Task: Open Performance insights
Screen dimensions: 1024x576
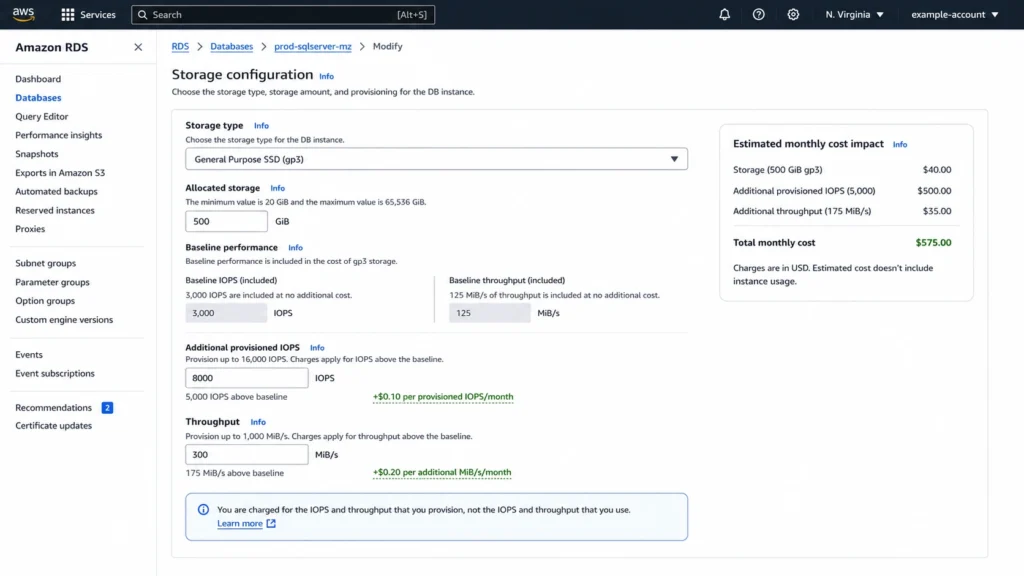Action: [x=59, y=135]
